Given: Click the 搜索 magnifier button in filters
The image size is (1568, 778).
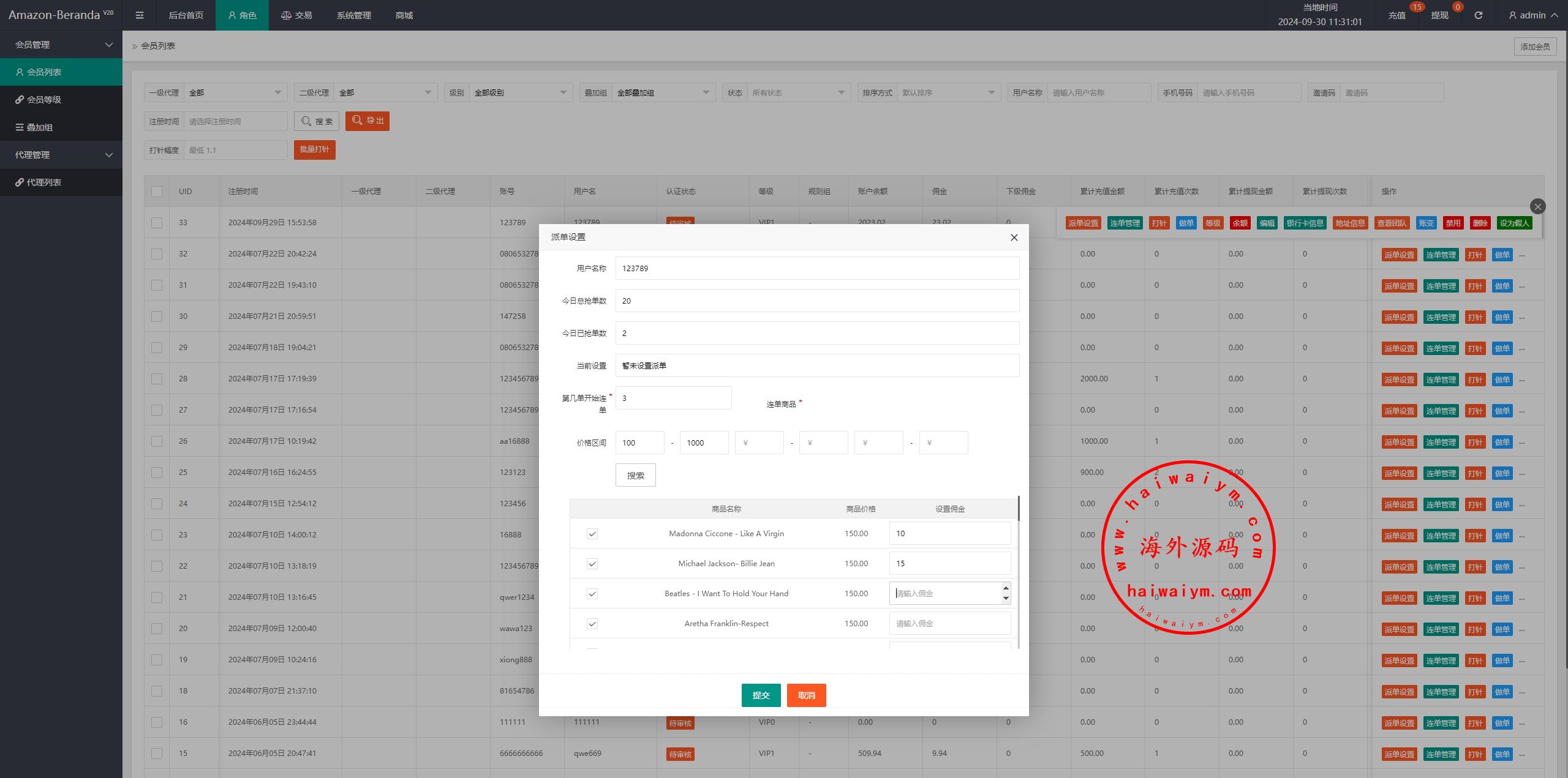Looking at the screenshot, I should click(x=317, y=121).
